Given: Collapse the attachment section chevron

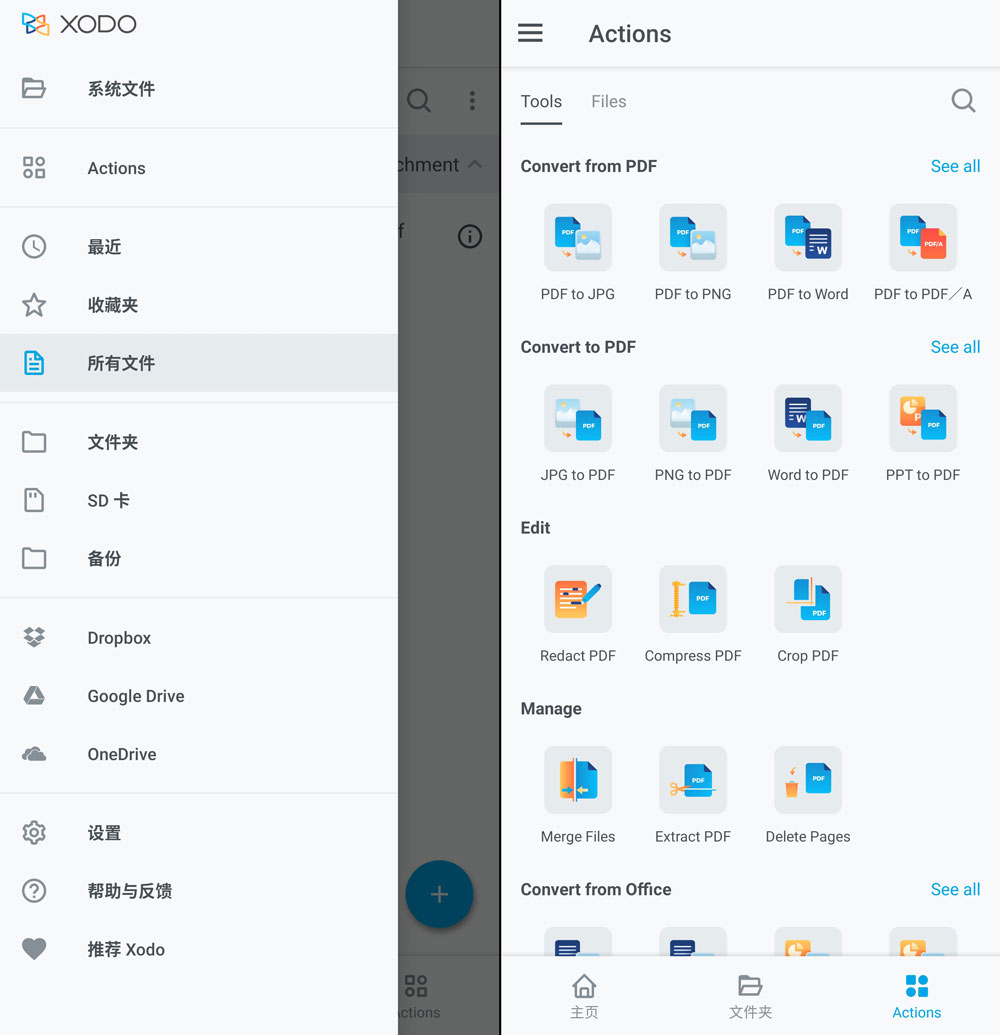Looking at the screenshot, I should click(475, 164).
